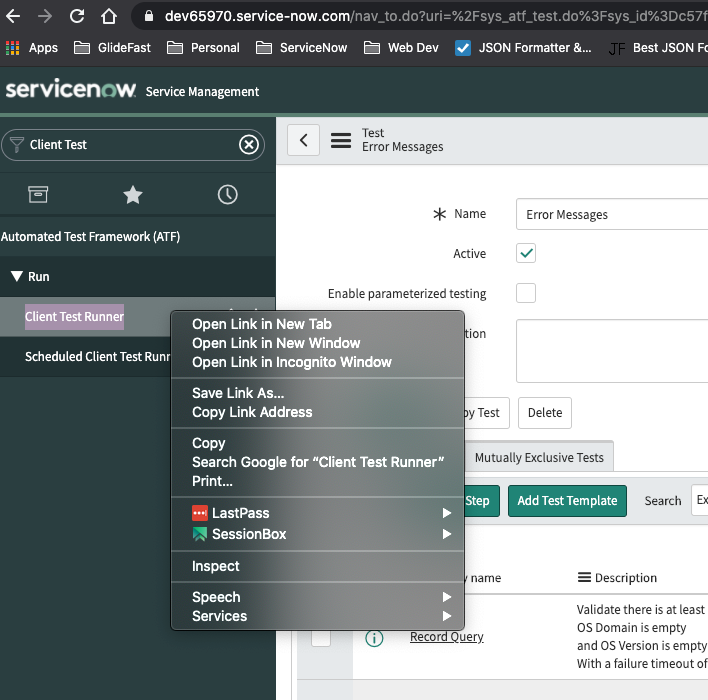Click the browser back arrow
The height and width of the screenshot is (700, 708).
13,16
